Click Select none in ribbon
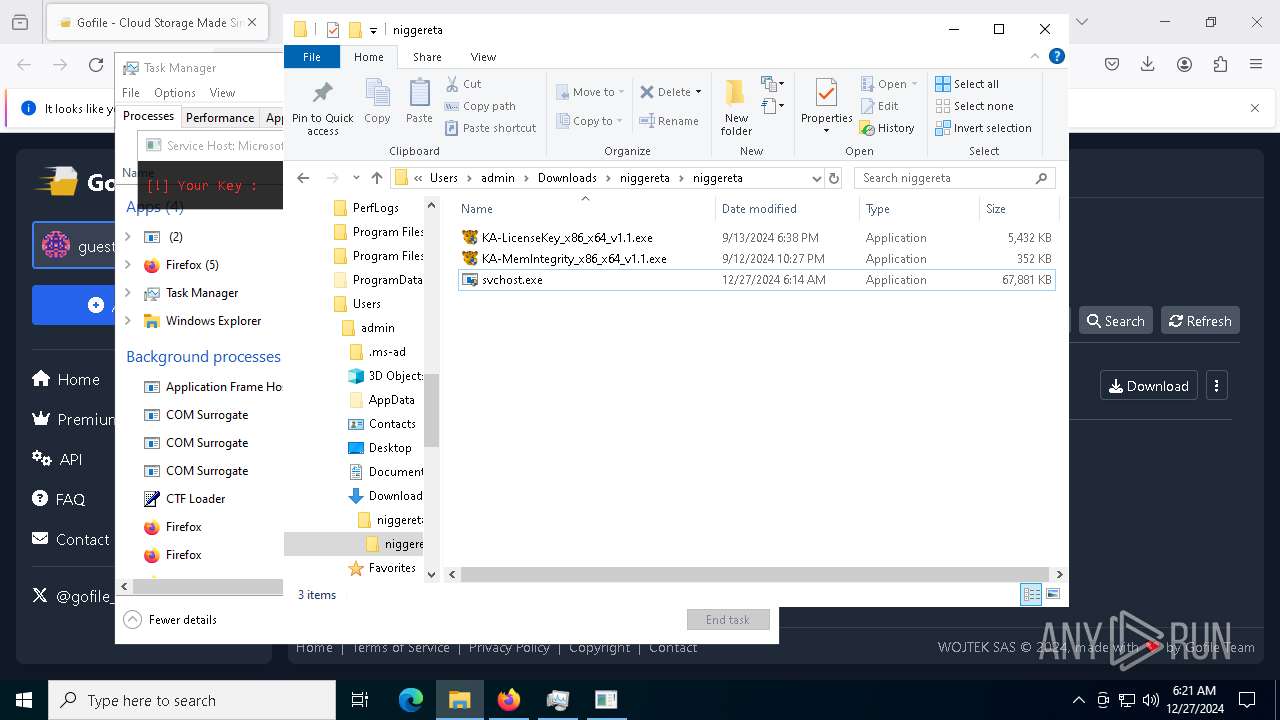The height and width of the screenshot is (720, 1280). click(x=974, y=106)
